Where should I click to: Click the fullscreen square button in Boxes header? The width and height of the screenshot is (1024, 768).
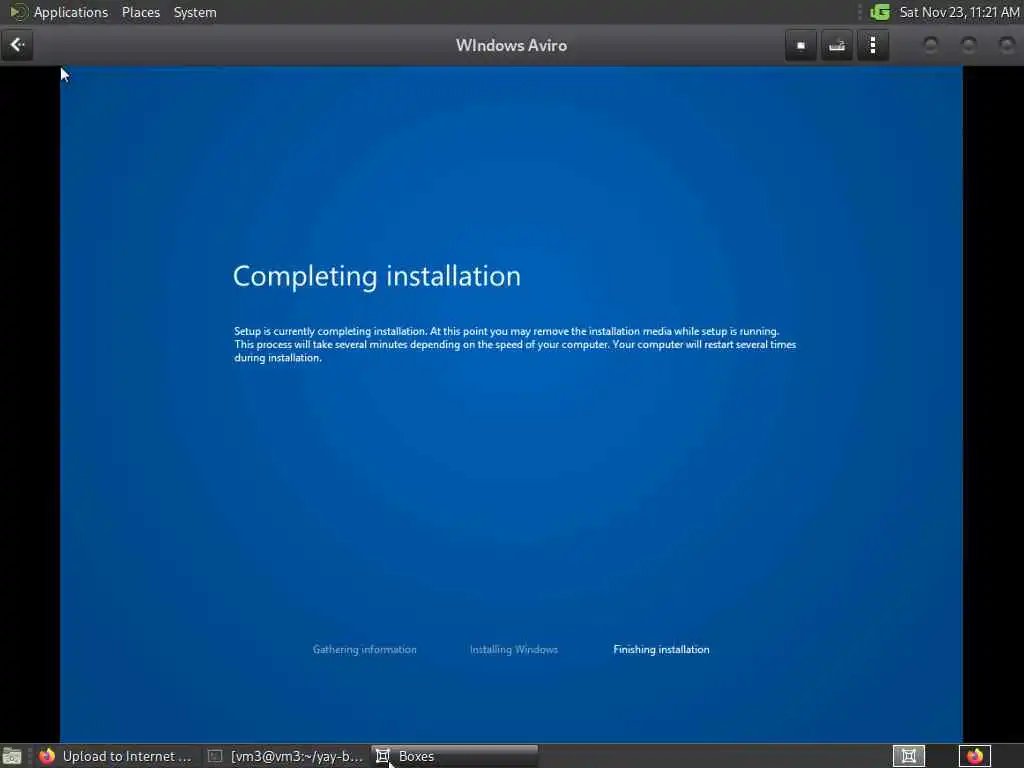point(801,46)
